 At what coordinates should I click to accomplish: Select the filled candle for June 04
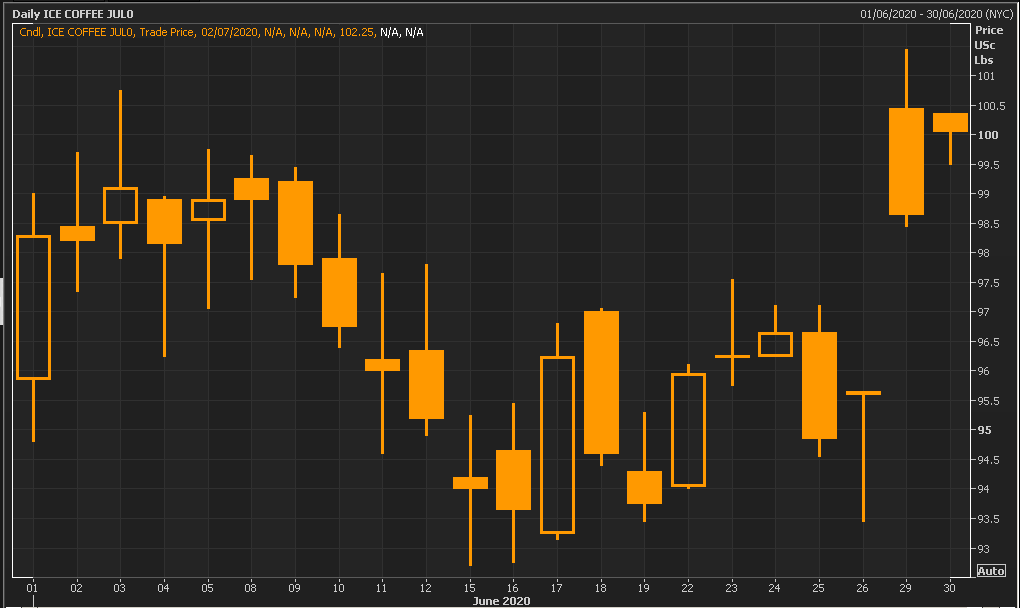164,221
